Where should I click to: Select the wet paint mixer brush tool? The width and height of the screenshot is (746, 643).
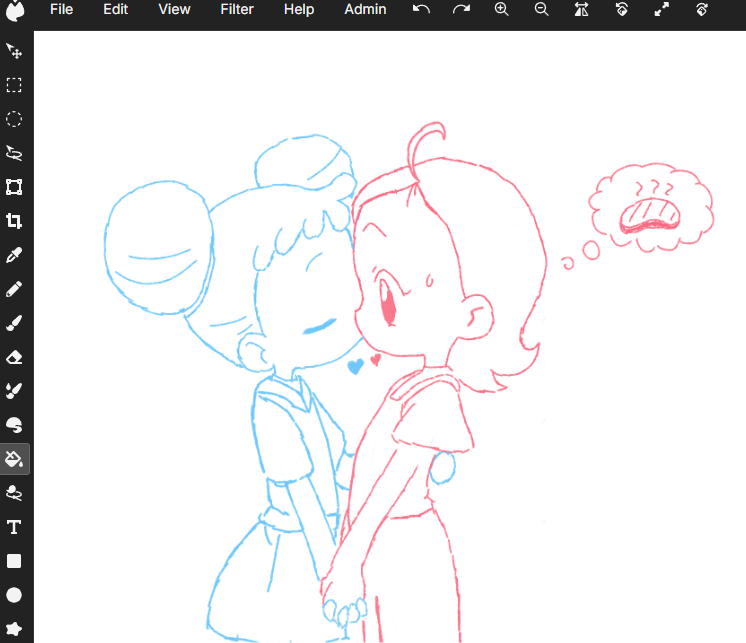coord(14,391)
